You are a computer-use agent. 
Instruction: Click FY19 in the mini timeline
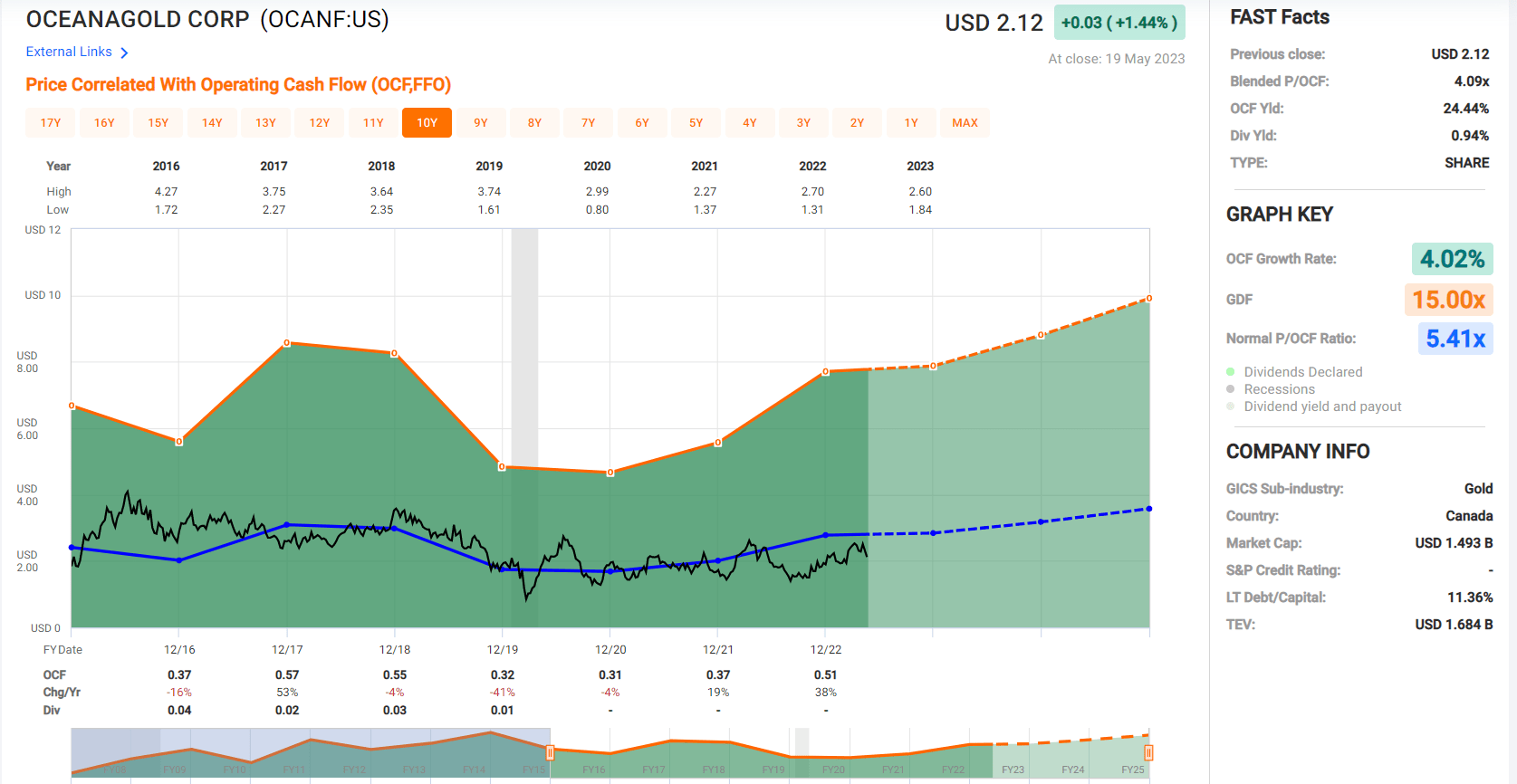coord(773,770)
